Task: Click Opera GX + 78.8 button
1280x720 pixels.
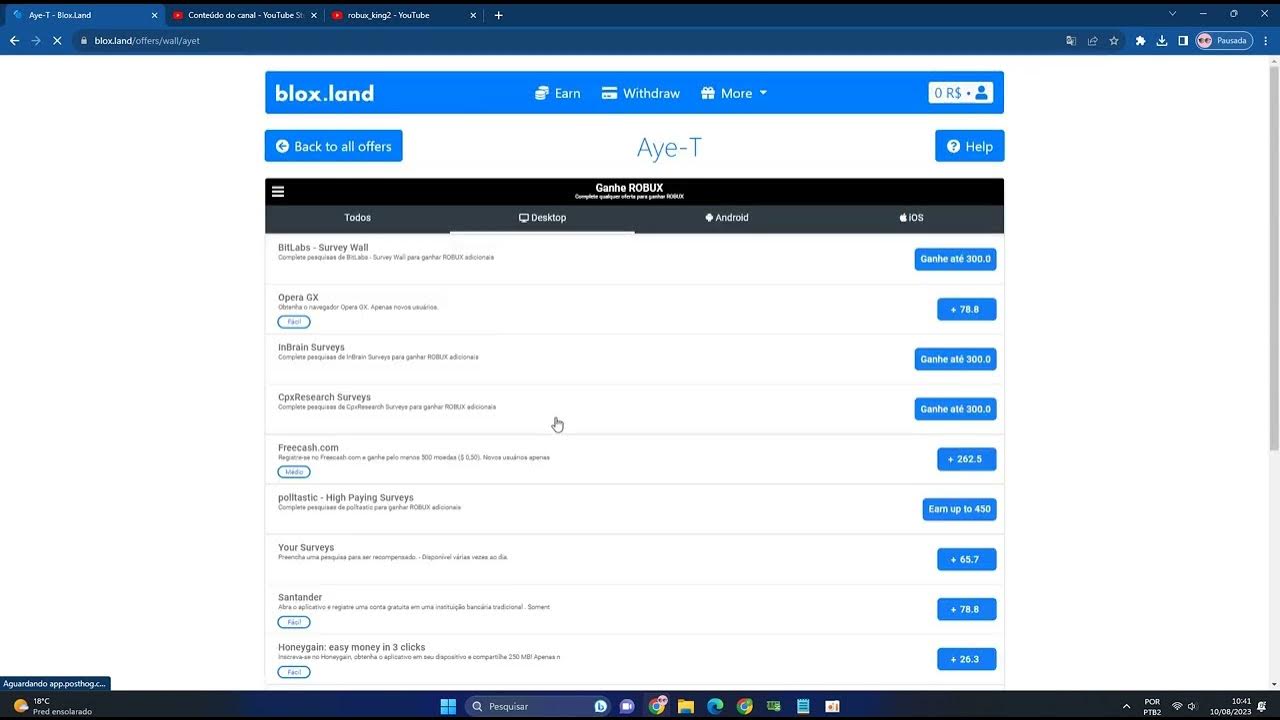Action: click(966, 309)
